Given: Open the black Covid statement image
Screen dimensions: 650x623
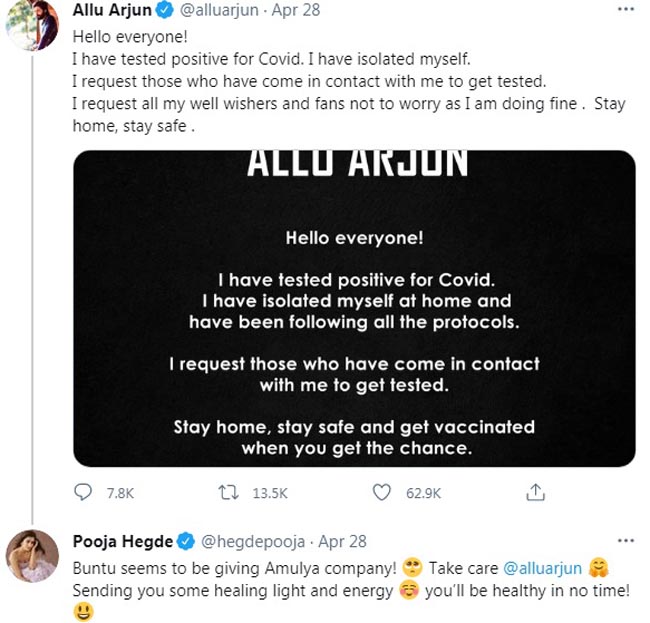Looking at the screenshot, I should coord(354,308).
